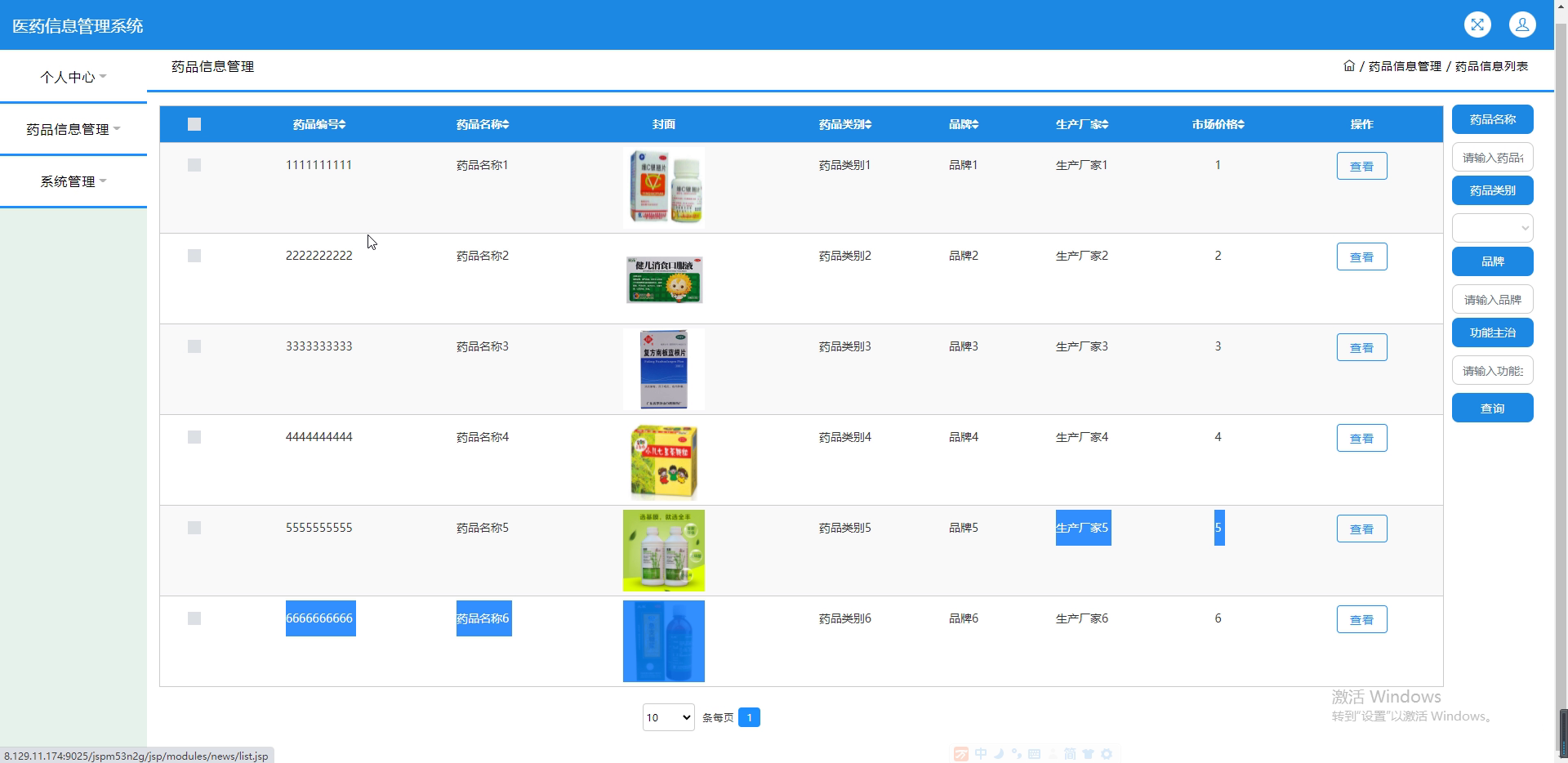Click the 药品名称 search input field
Viewport: 1568px width, 763px height.
click(x=1492, y=157)
